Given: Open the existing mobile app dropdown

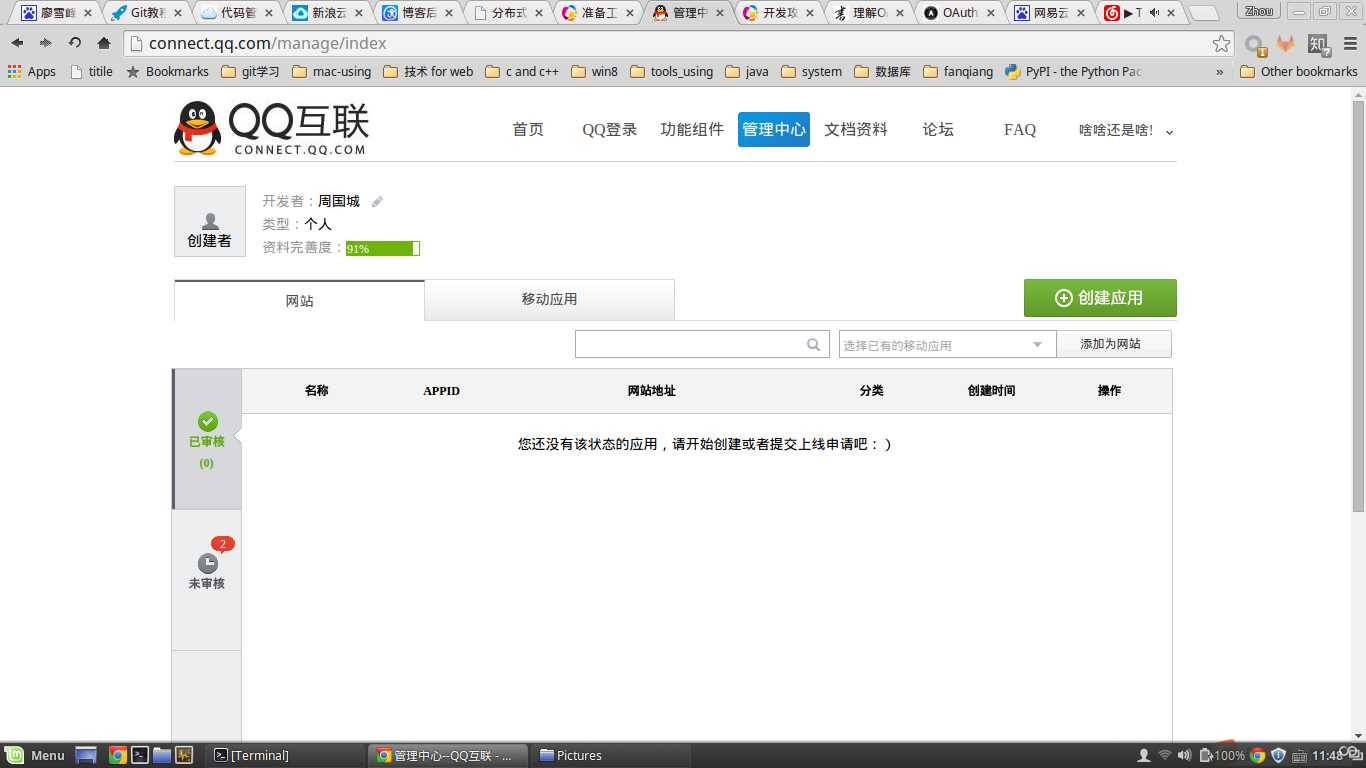Looking at the screenshot, I should [x=947, y=345].
